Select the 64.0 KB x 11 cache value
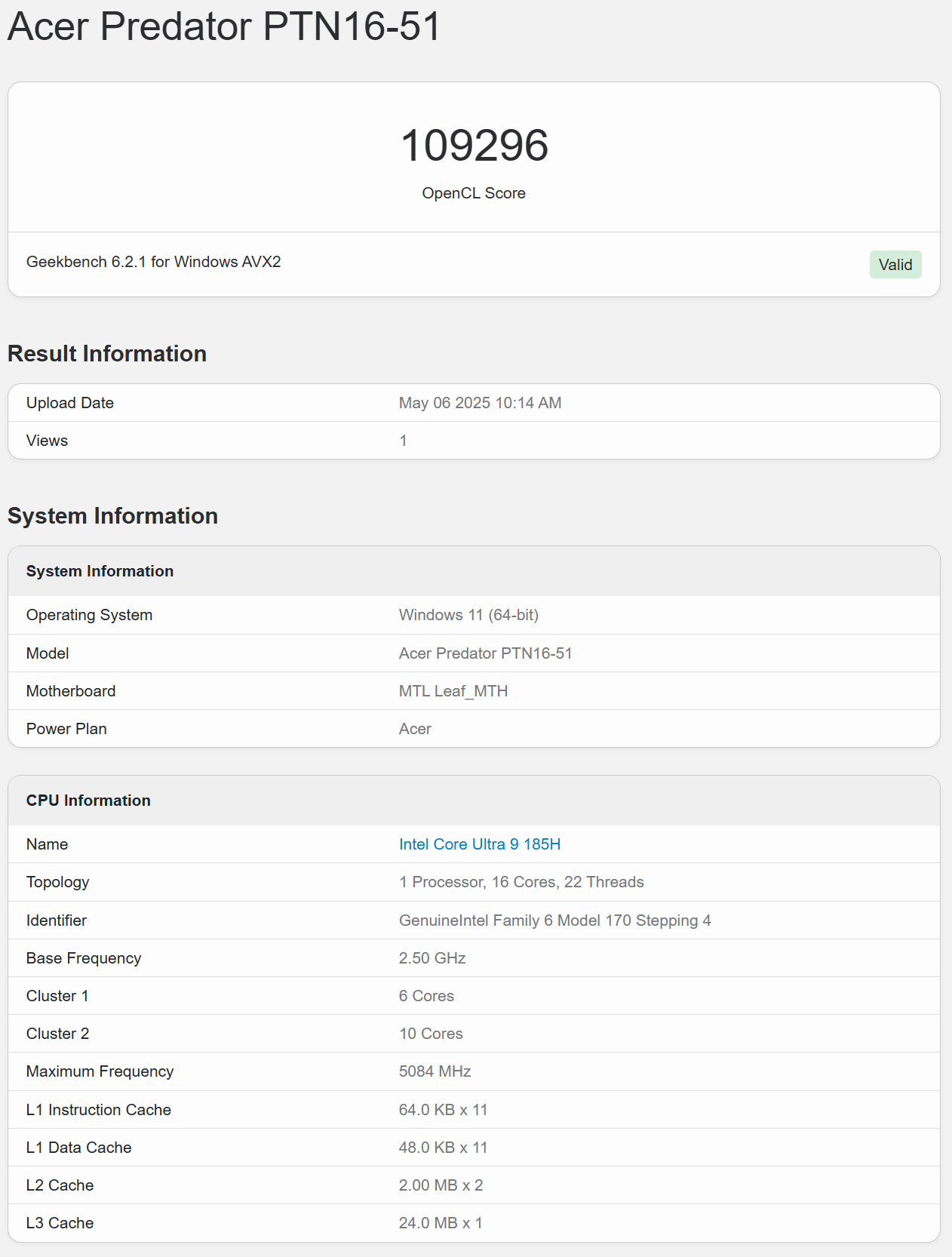The width and height of the screenshot is (952, 1257). tap(443, 1110)
